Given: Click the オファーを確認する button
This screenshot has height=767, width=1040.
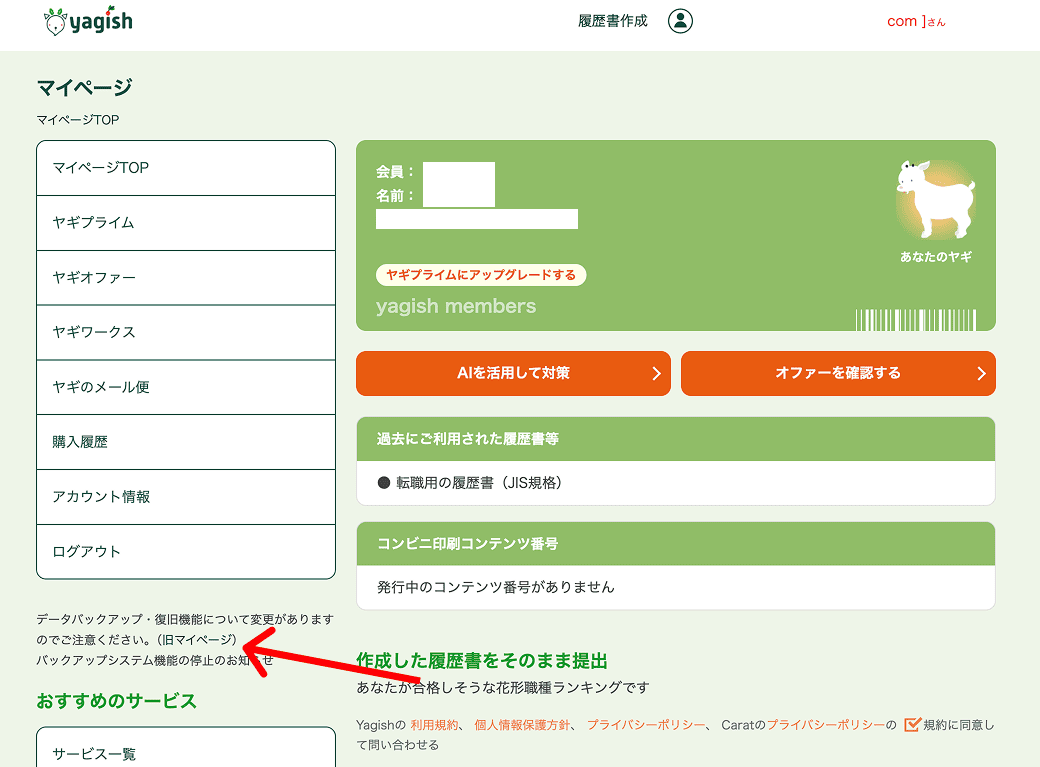Looking at the screenshot, I should (x=838, y=374).
